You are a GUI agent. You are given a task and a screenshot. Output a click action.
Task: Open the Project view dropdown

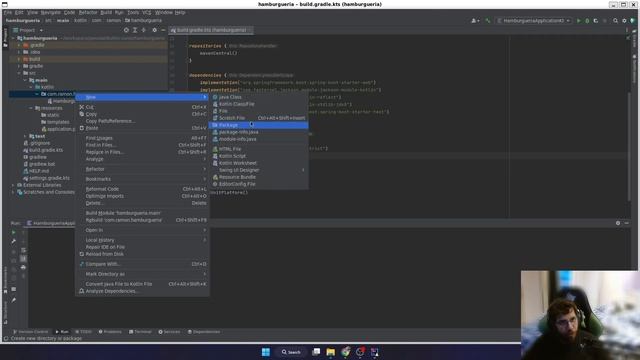click(28, 30)
